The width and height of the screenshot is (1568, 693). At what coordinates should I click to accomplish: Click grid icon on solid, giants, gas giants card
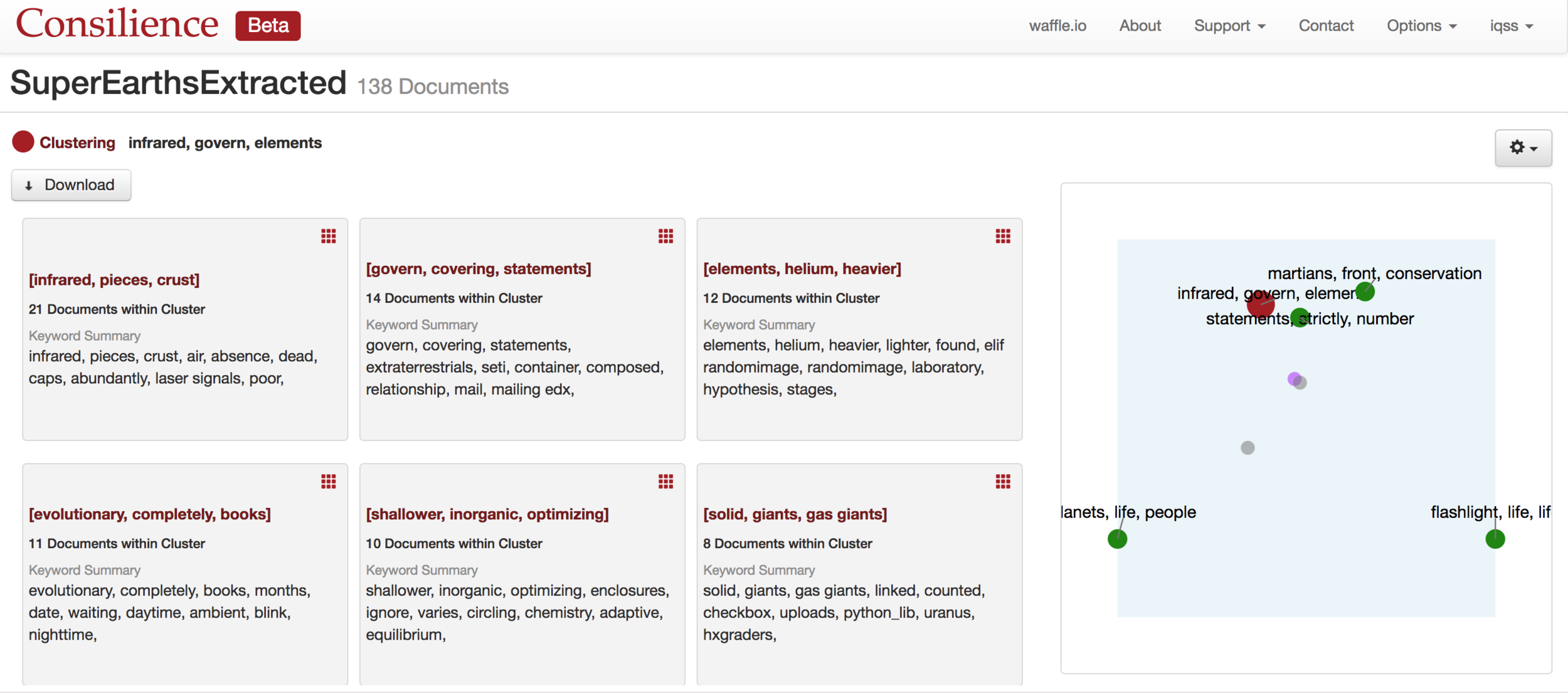point(1002,481)
